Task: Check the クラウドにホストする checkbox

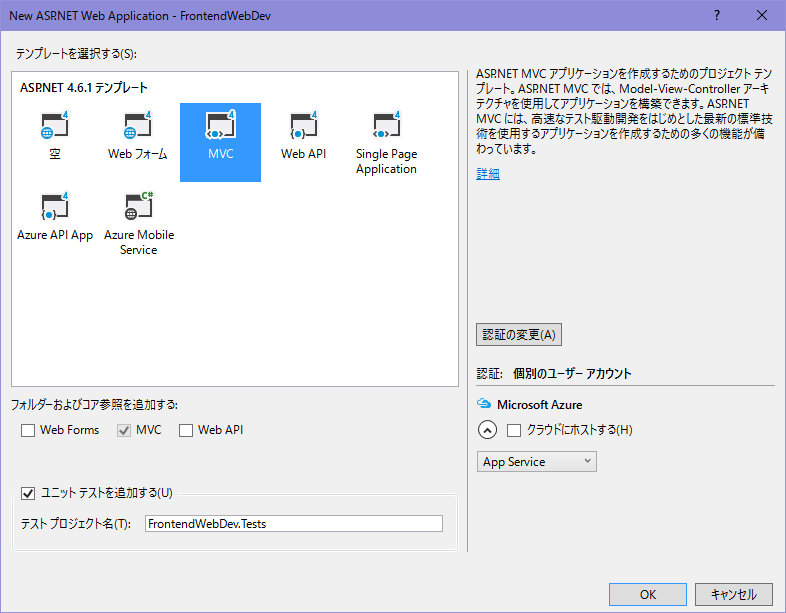Action: 514,431
